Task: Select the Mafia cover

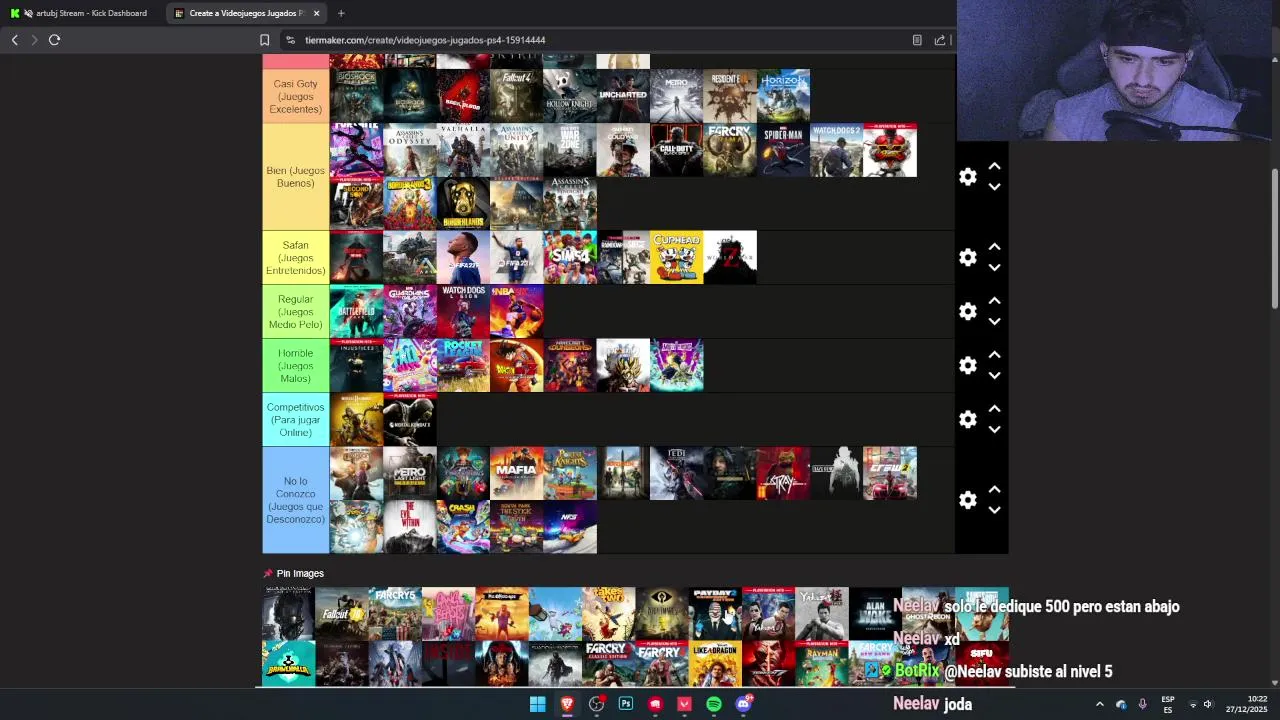Action: [x=516, y=473]
